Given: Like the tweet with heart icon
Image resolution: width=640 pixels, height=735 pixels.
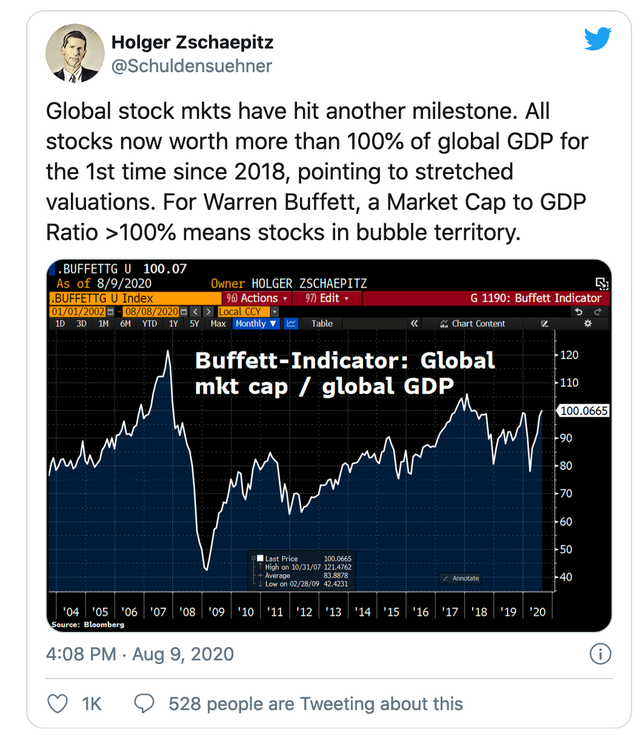Looking at the screenshot, I should click(x=58, y=704).
